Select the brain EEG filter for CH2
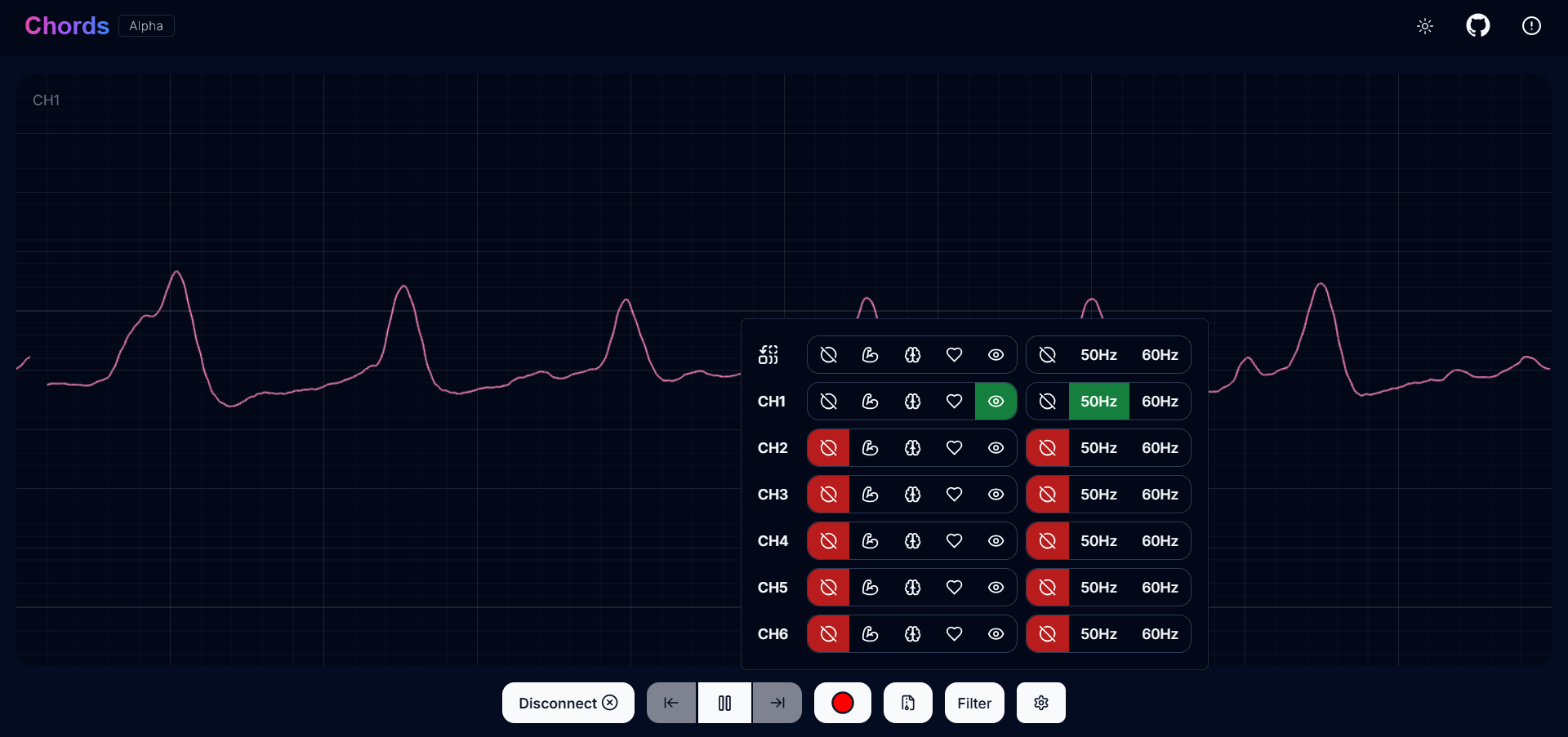 (912, 447)
